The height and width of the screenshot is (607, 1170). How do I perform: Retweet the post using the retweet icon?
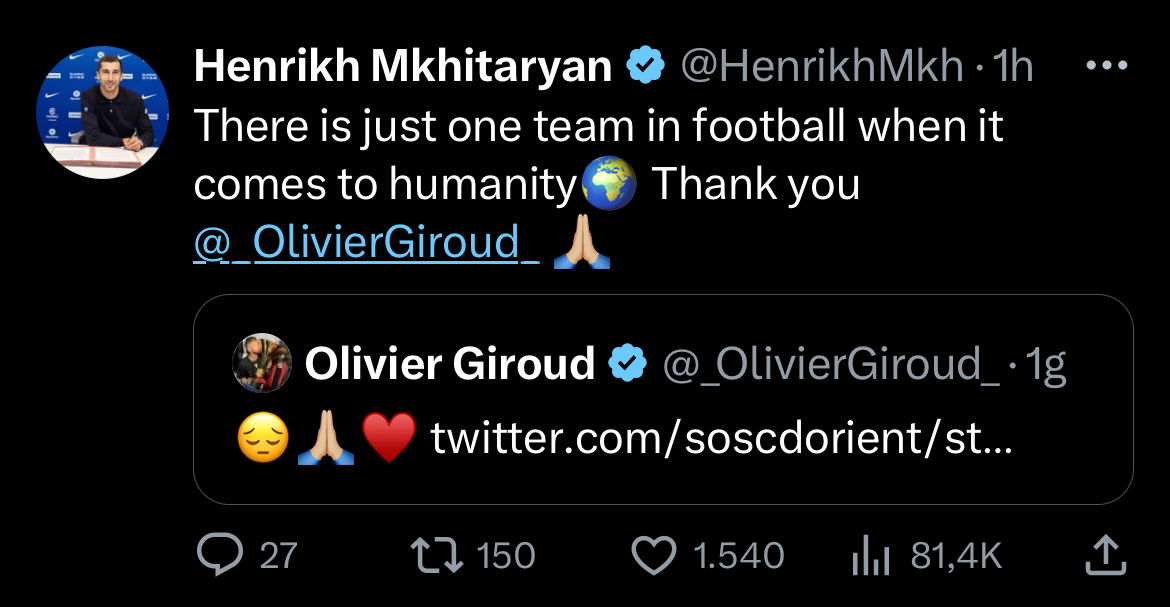pyautogui.click(x=437, y=555)
